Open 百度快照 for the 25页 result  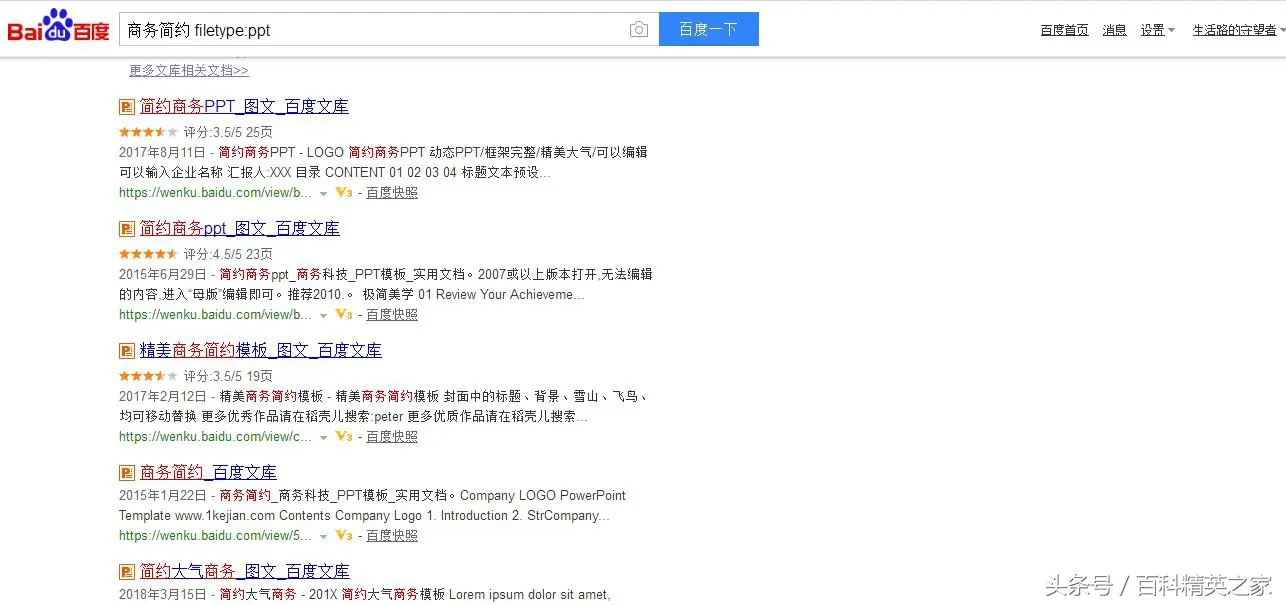392,193
